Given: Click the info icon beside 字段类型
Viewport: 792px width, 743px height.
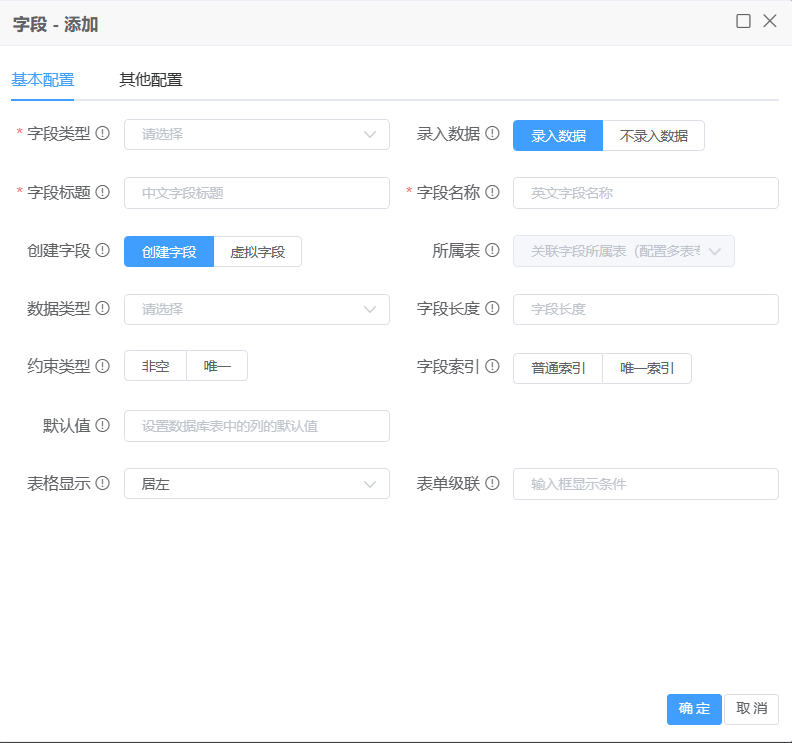Looking at the screenshot, I should tap(102, 134).
